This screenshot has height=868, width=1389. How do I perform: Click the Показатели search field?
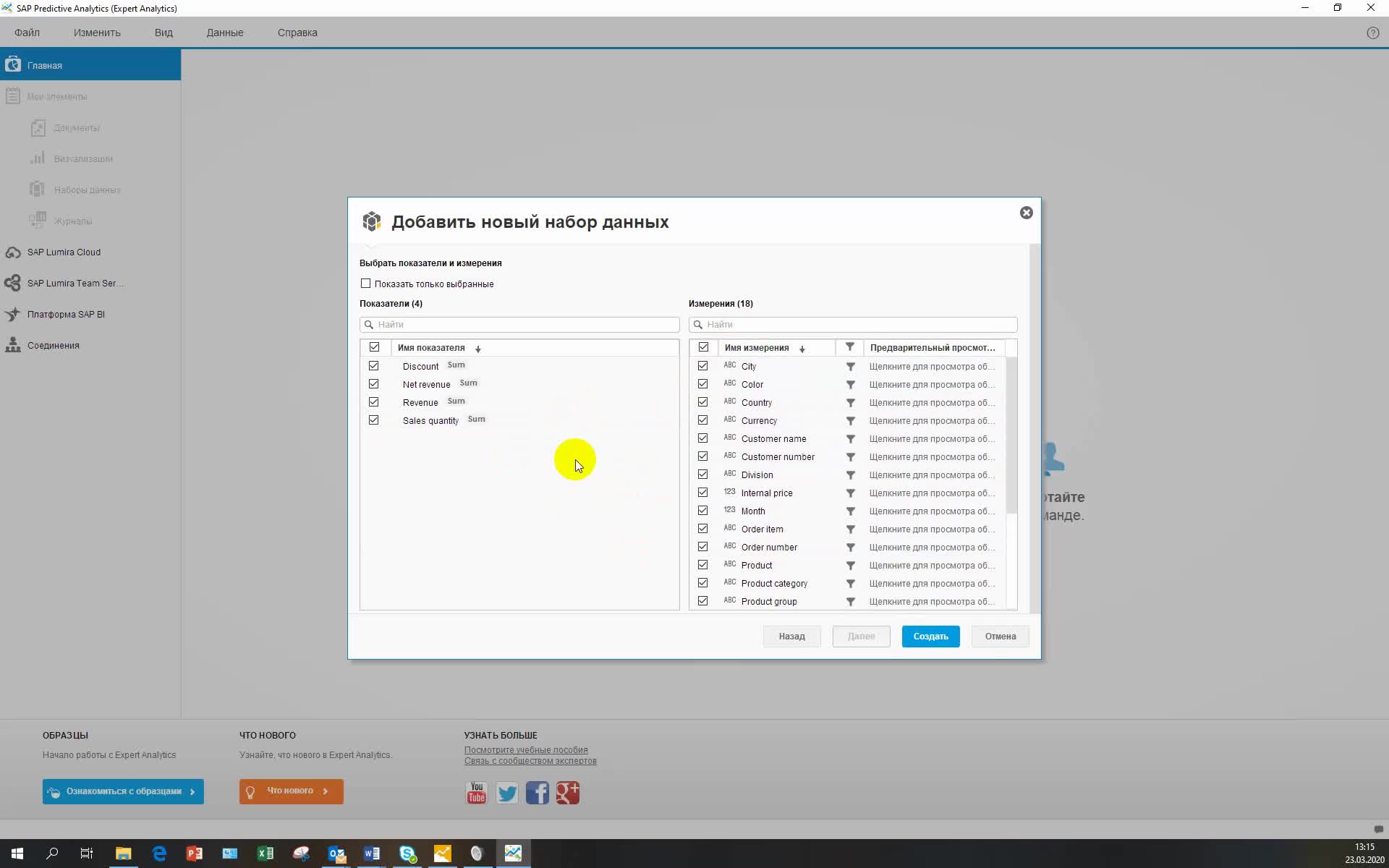click(519, 325)
